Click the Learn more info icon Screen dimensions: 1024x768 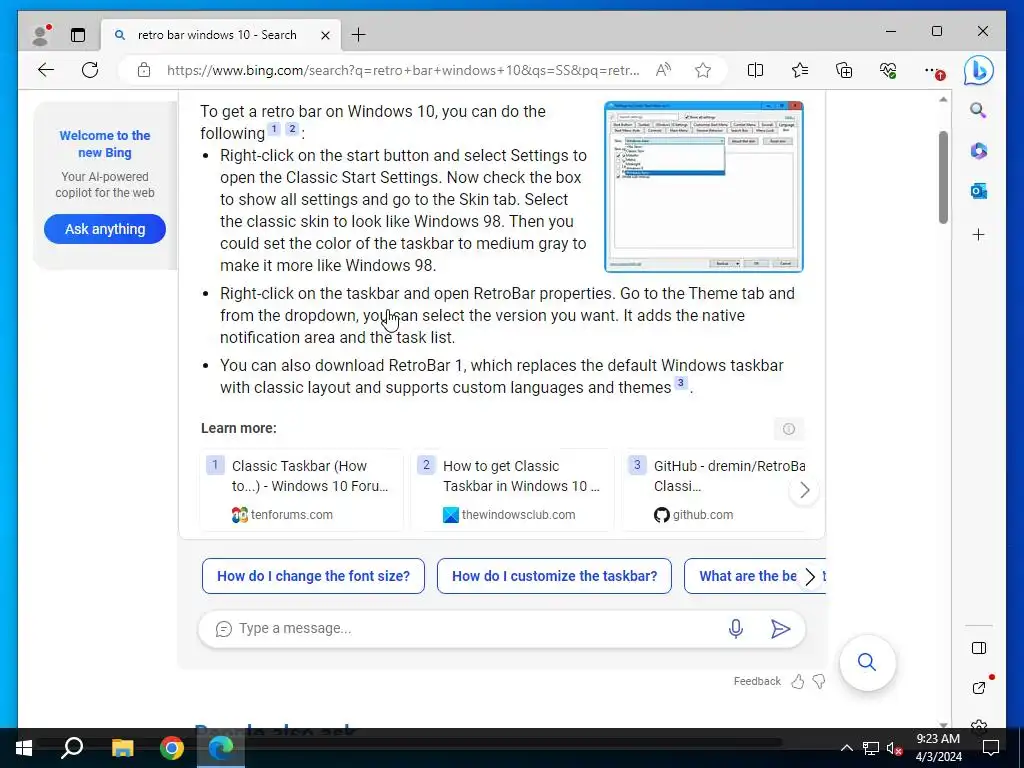789,429
